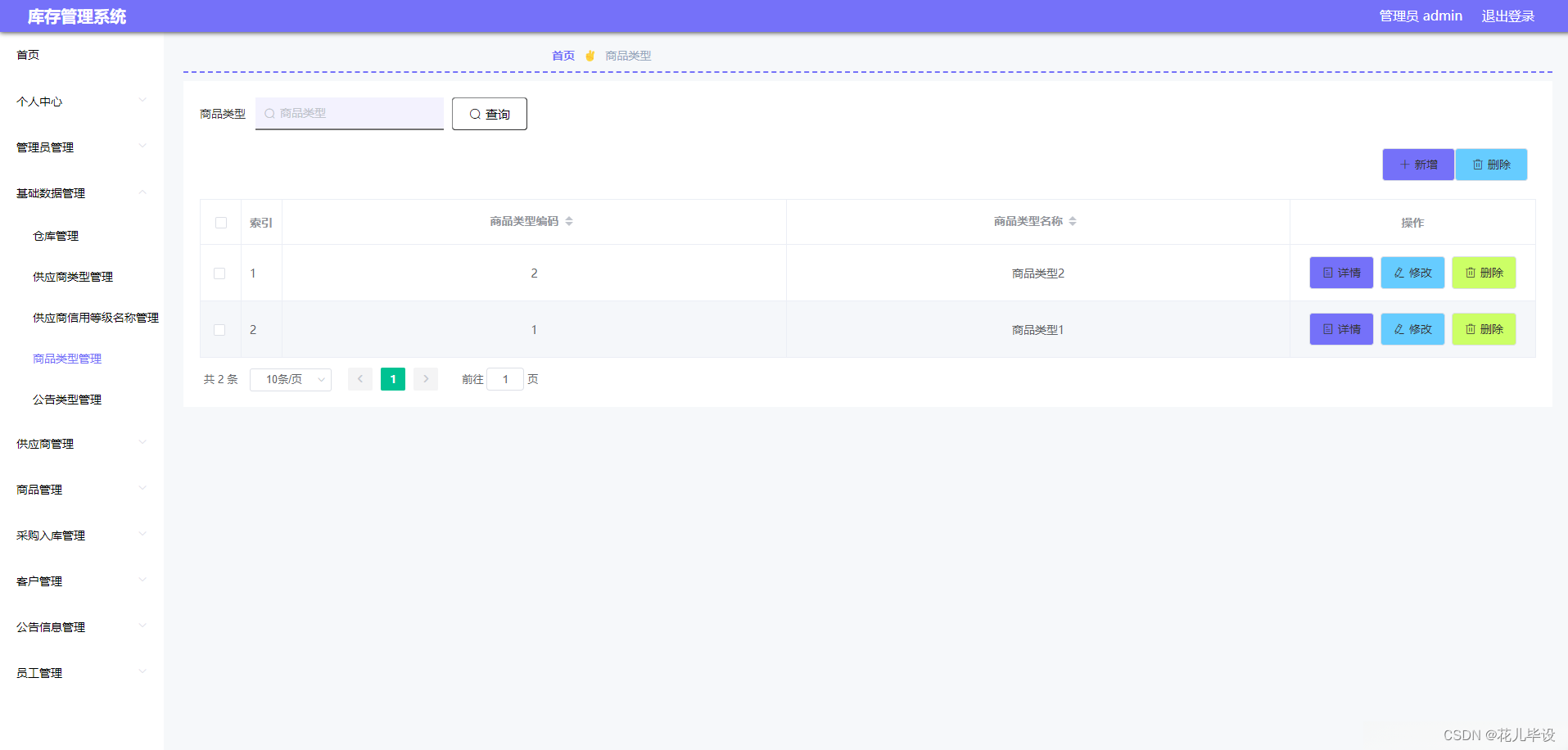Expand the 管理员管理 sidebar menu

[82, 147]
